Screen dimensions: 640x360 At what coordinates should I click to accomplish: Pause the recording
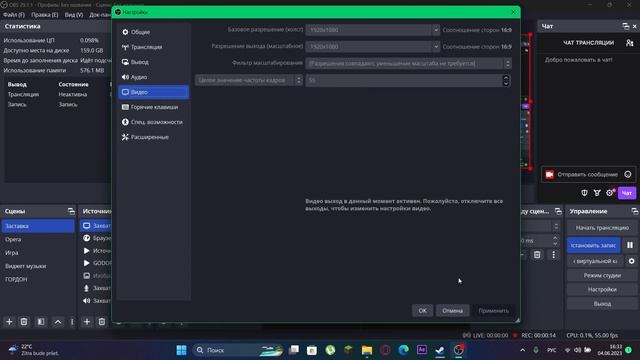[x=630, y=245]
